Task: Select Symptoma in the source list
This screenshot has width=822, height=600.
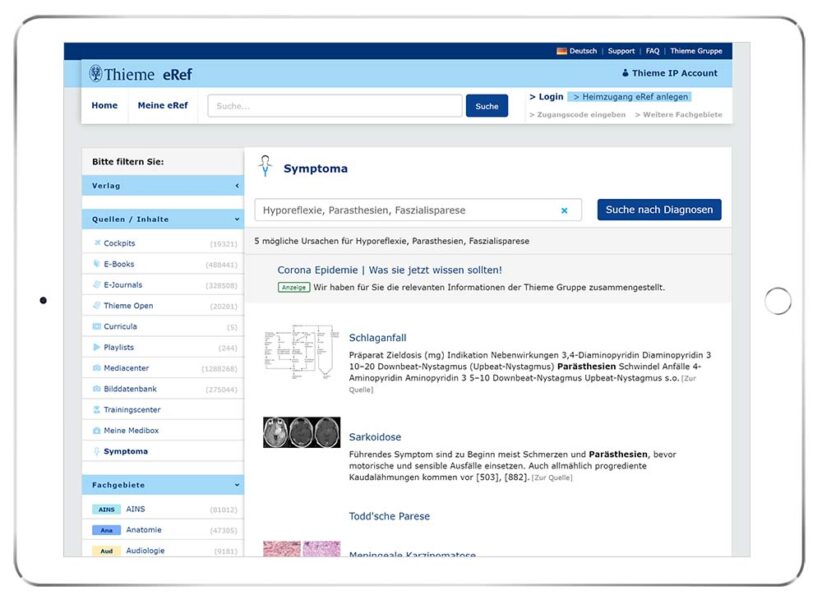Action: [163, 451]
